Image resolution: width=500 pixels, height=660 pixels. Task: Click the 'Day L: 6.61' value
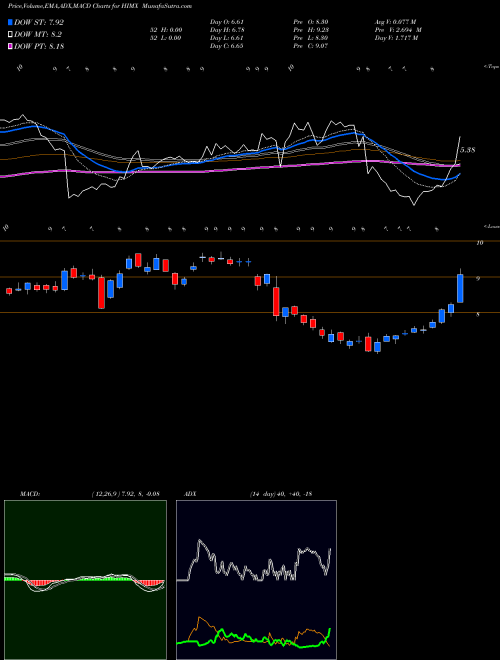click(x=227, y=38)
